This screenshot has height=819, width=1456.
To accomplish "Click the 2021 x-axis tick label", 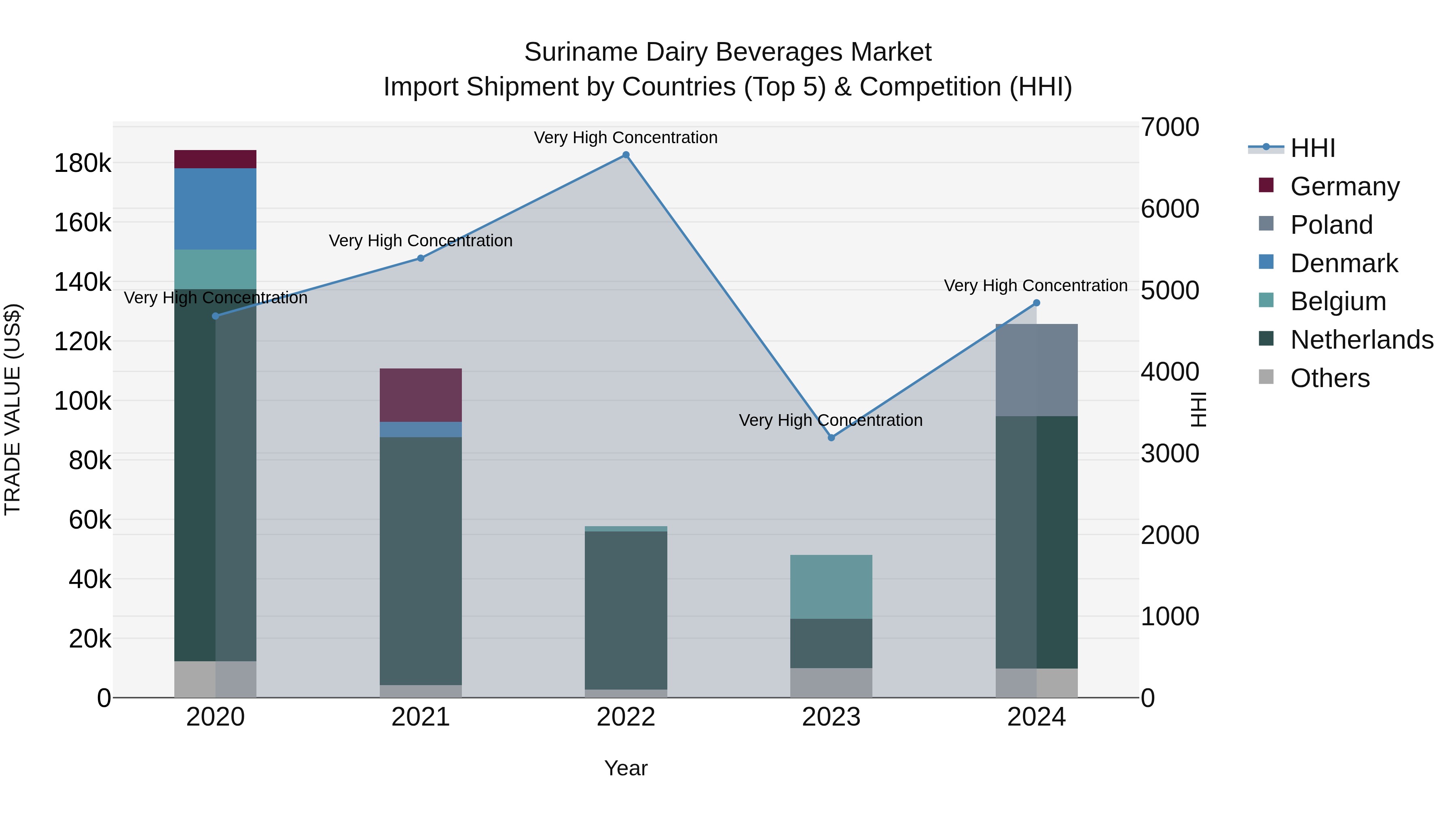I will pyautogui.click(x=421, y=717).
